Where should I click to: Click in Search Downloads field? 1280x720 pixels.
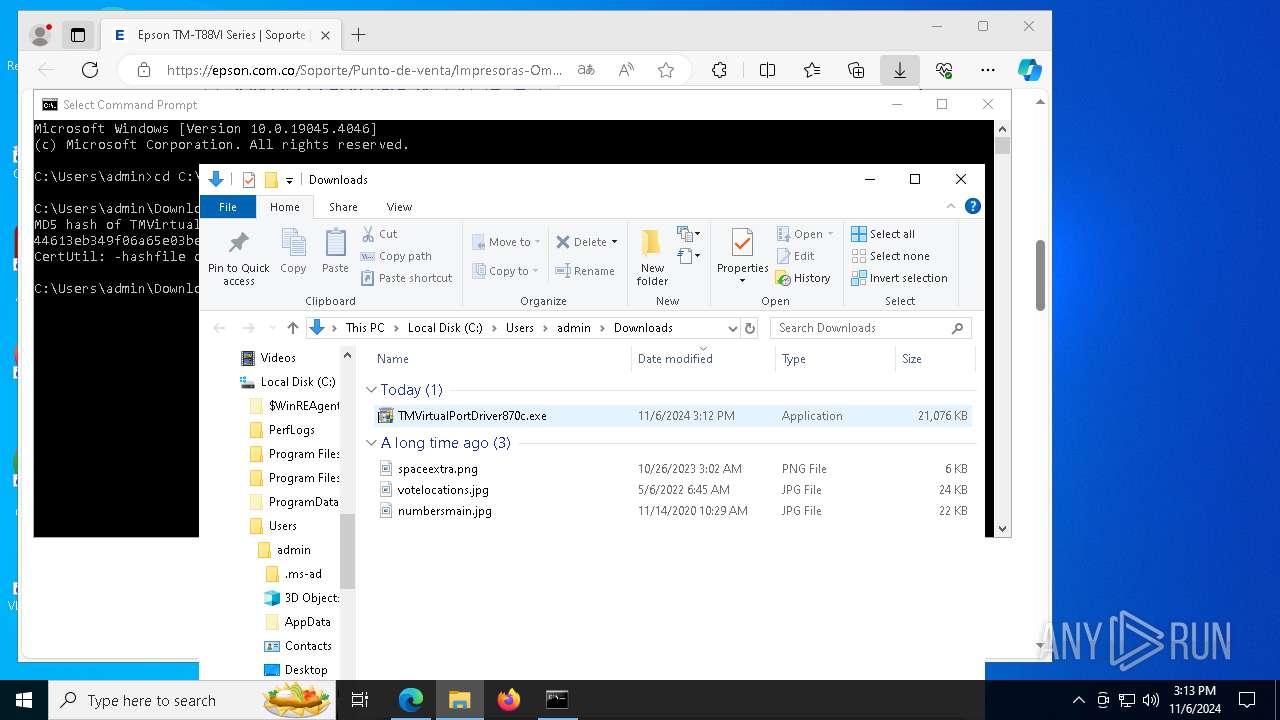point(871,328)
